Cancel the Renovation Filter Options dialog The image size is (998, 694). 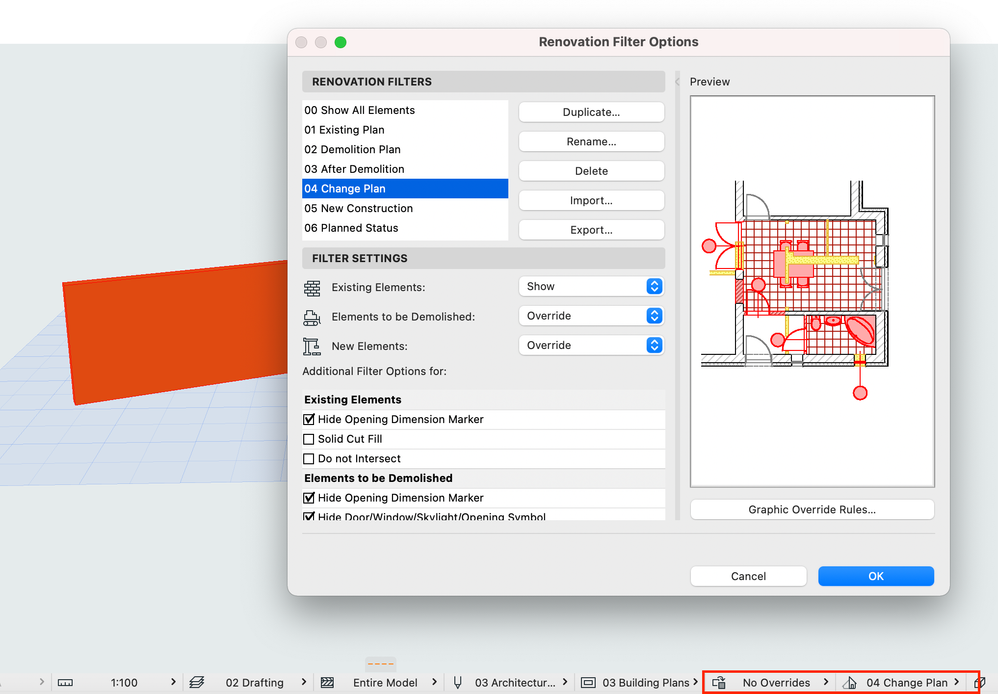click(x=748, y=576)
